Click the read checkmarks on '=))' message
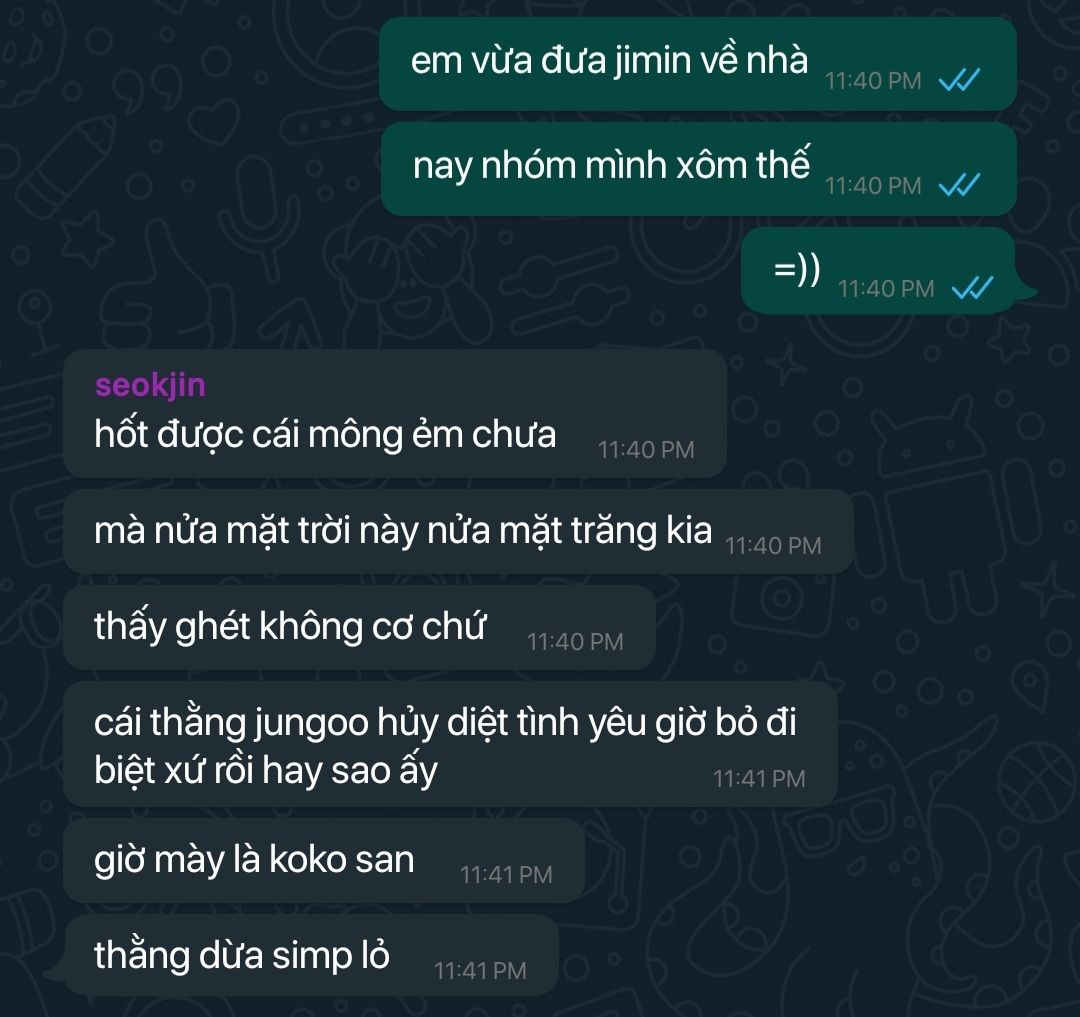The width and height of the screenshot is (1080, 1017). (972, 288)
